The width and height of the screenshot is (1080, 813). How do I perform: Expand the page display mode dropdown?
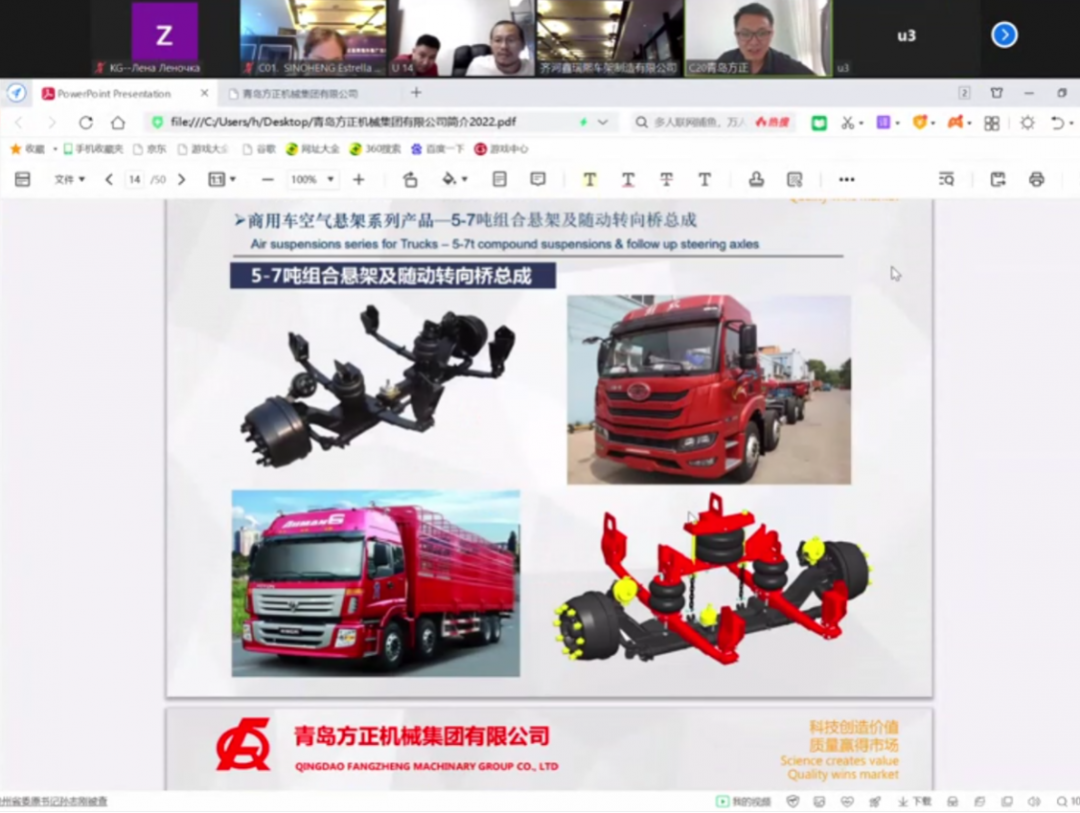click(222, 179)
